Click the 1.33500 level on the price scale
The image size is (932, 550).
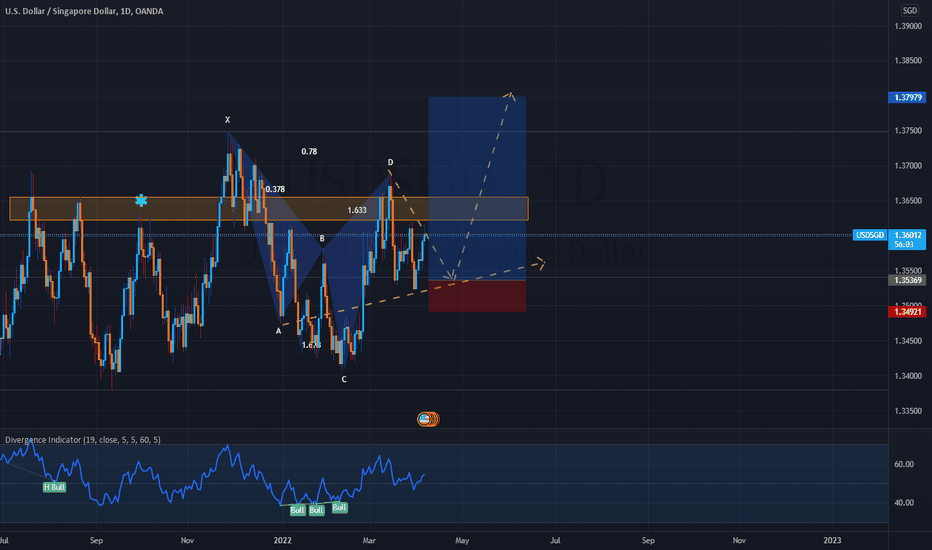[908, 411]
